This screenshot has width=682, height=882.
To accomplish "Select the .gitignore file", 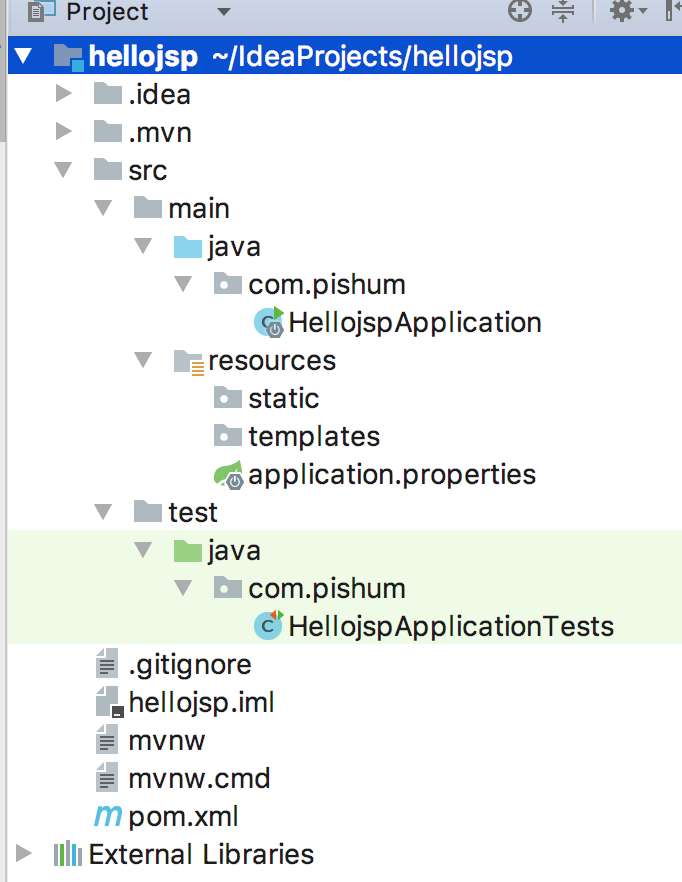I will point(189,664).
